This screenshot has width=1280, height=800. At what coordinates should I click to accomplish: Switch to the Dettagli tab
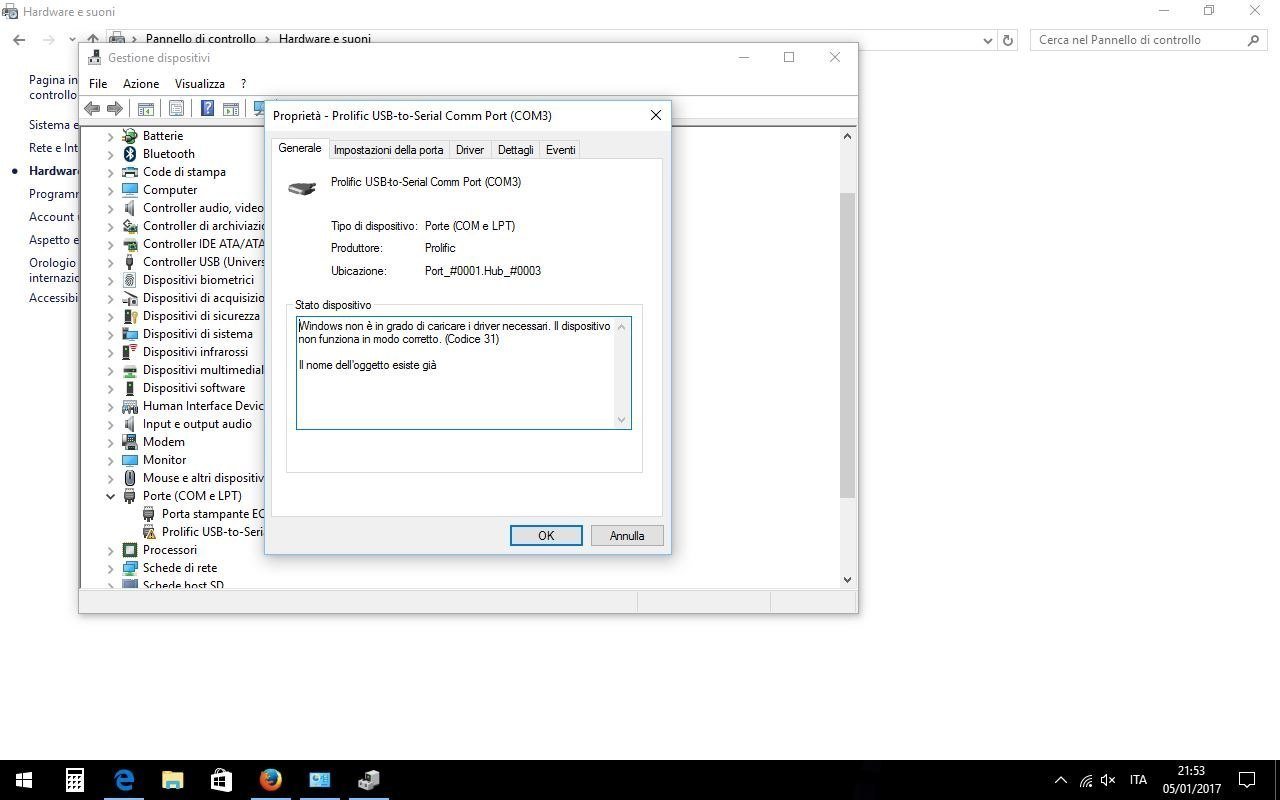515,150
